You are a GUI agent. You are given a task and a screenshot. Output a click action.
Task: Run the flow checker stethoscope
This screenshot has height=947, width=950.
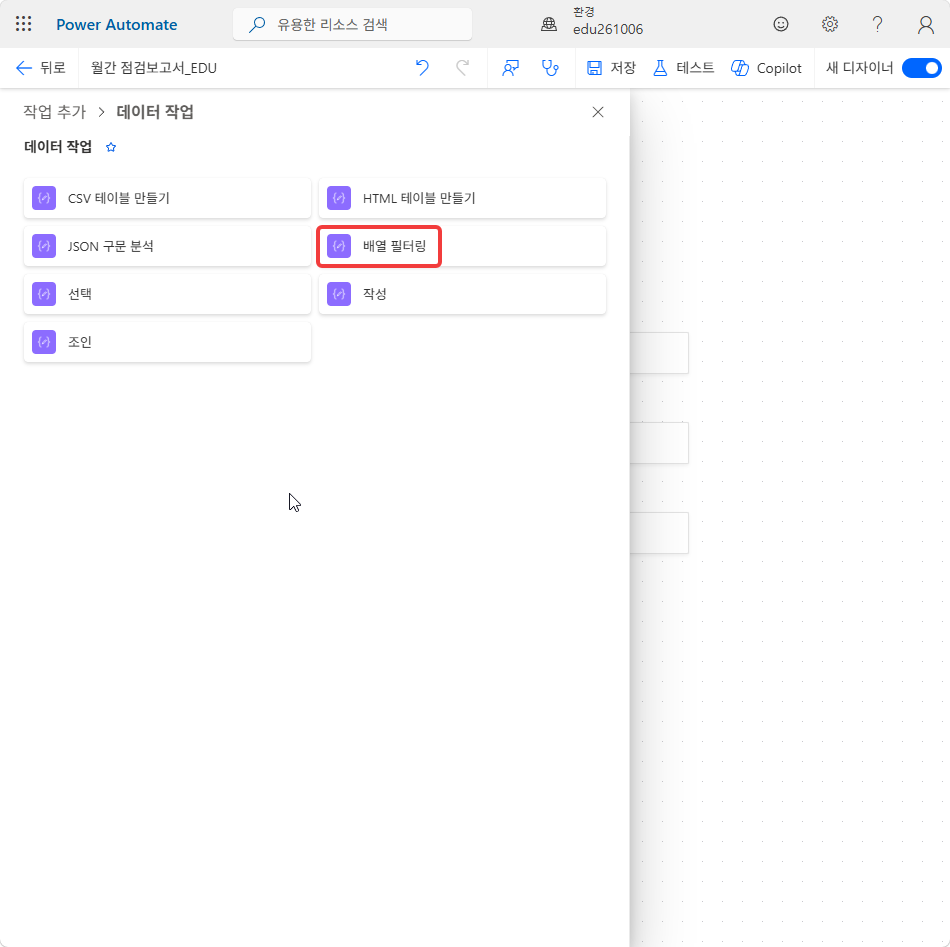click(x=550, y=68)
